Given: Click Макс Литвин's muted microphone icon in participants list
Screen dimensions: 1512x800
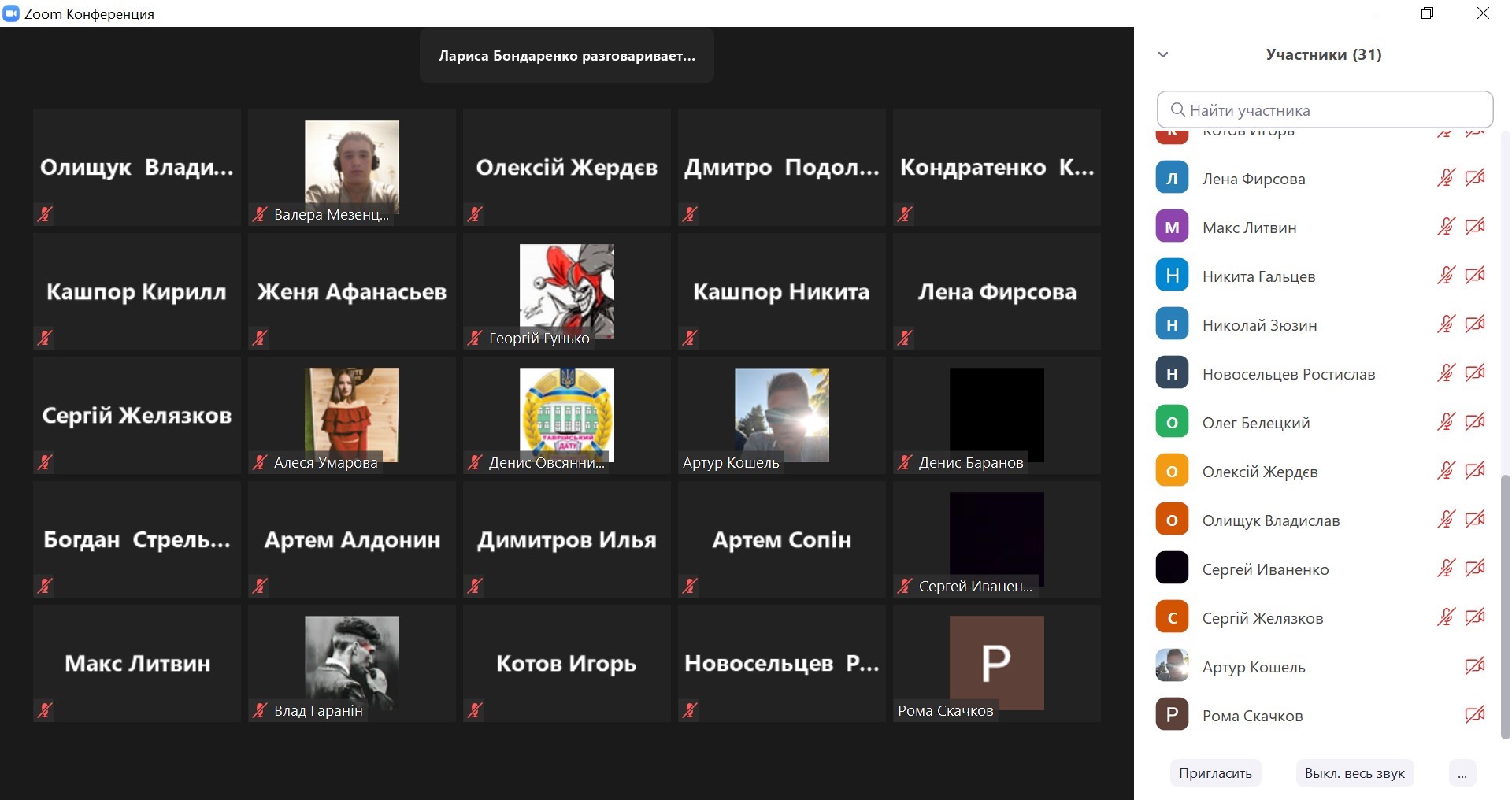Looking at the screenshot, I should coord(1446,227).
